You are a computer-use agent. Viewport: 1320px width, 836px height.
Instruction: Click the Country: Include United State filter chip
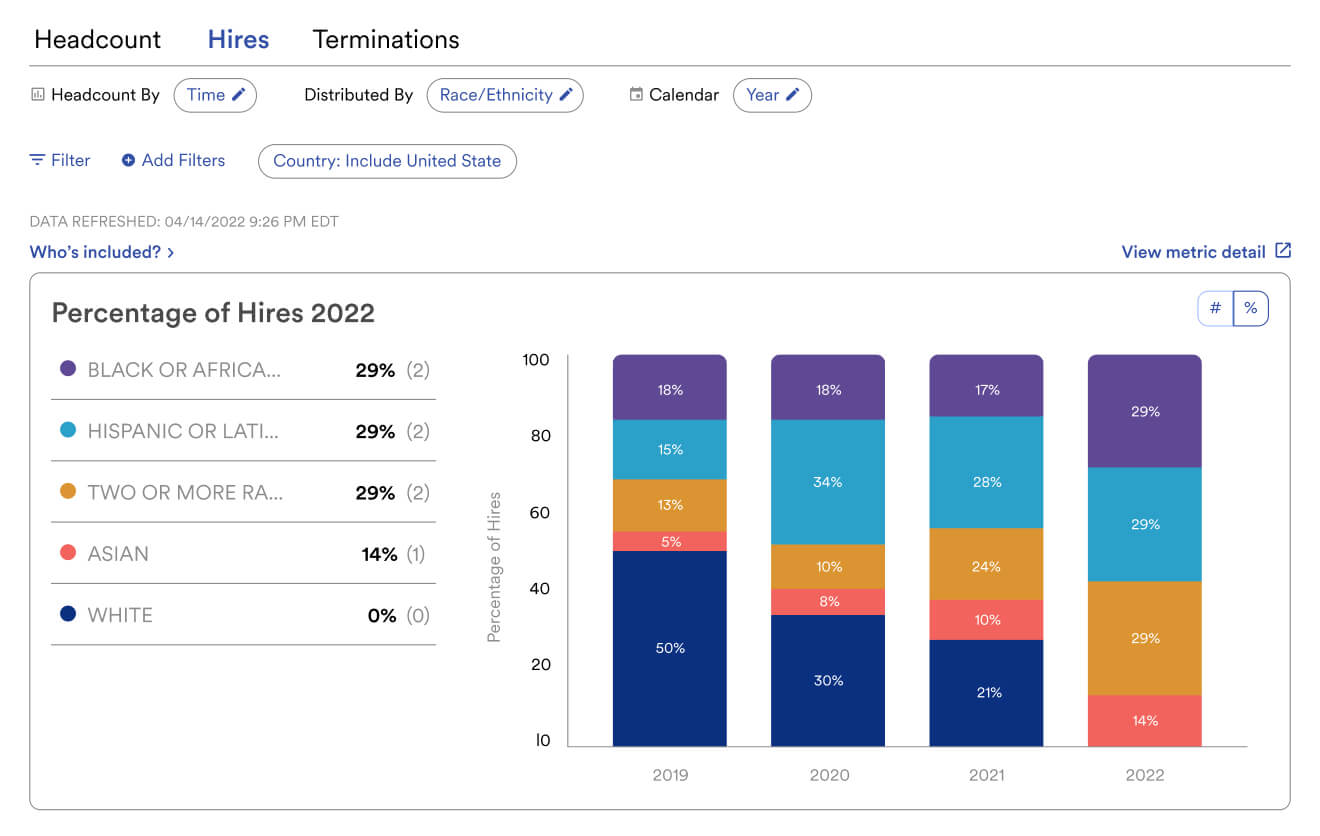387,161
